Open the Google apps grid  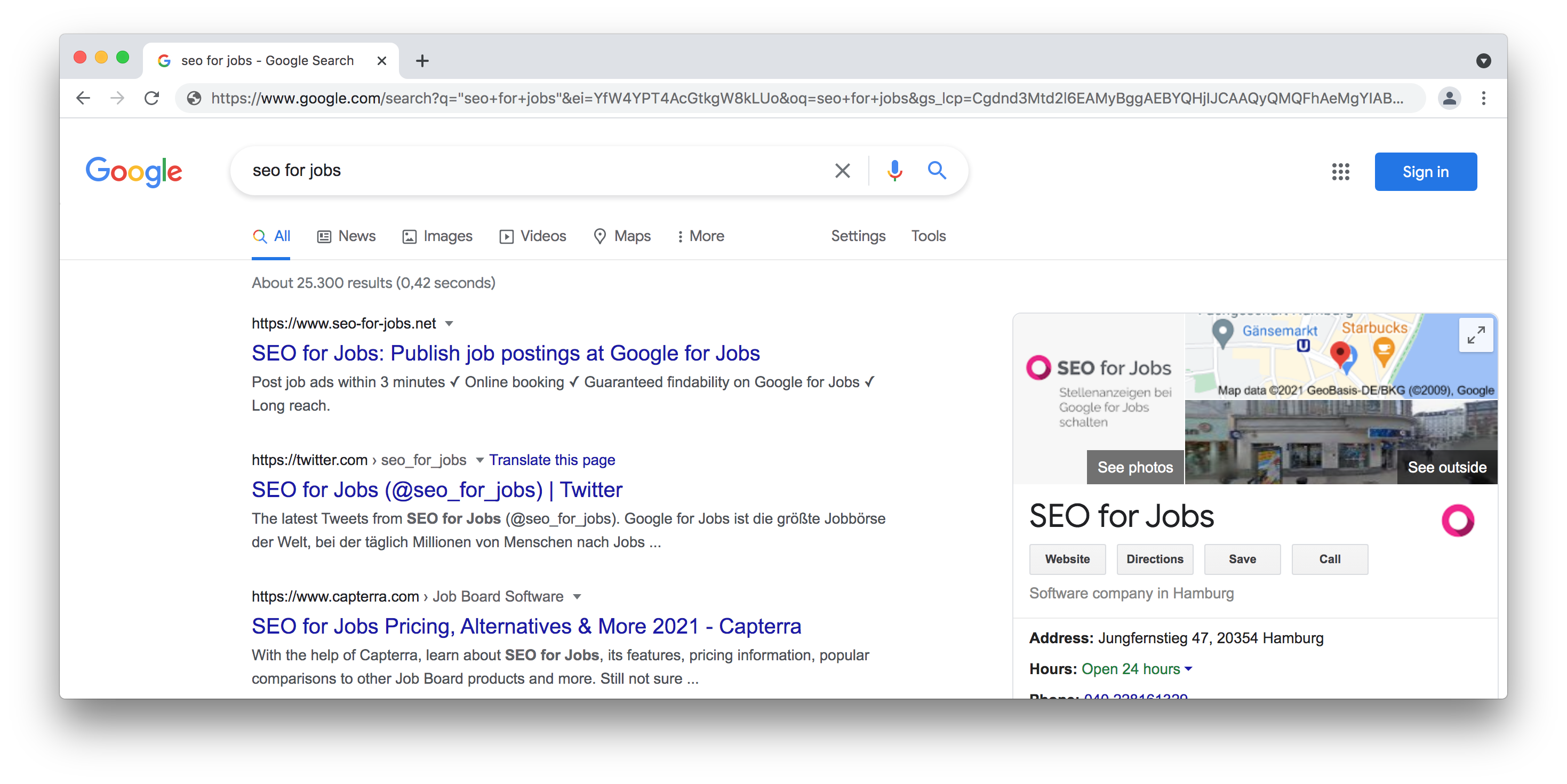pos(1340,172)
